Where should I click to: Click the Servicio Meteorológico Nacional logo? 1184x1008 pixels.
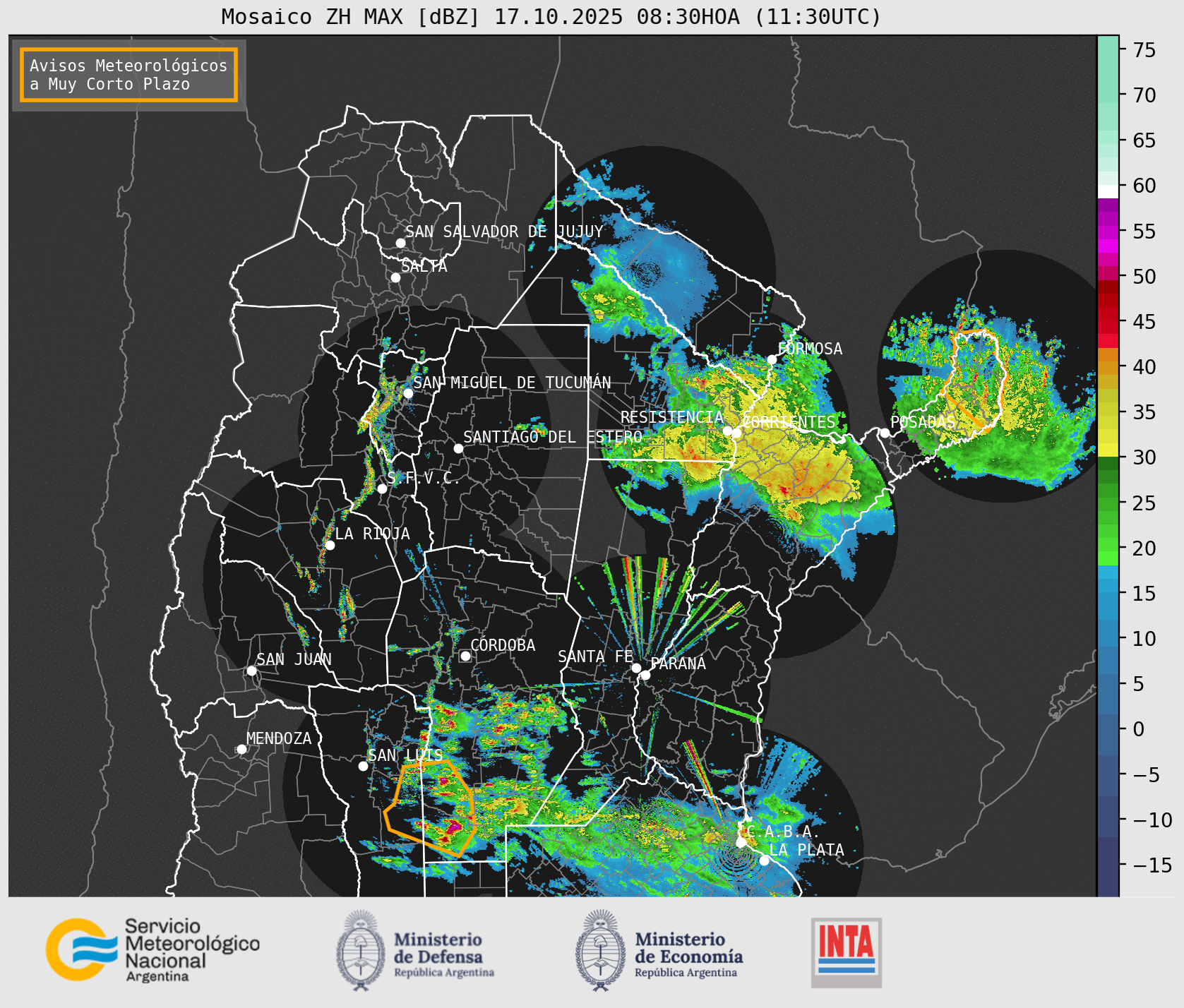click(153, 949)
